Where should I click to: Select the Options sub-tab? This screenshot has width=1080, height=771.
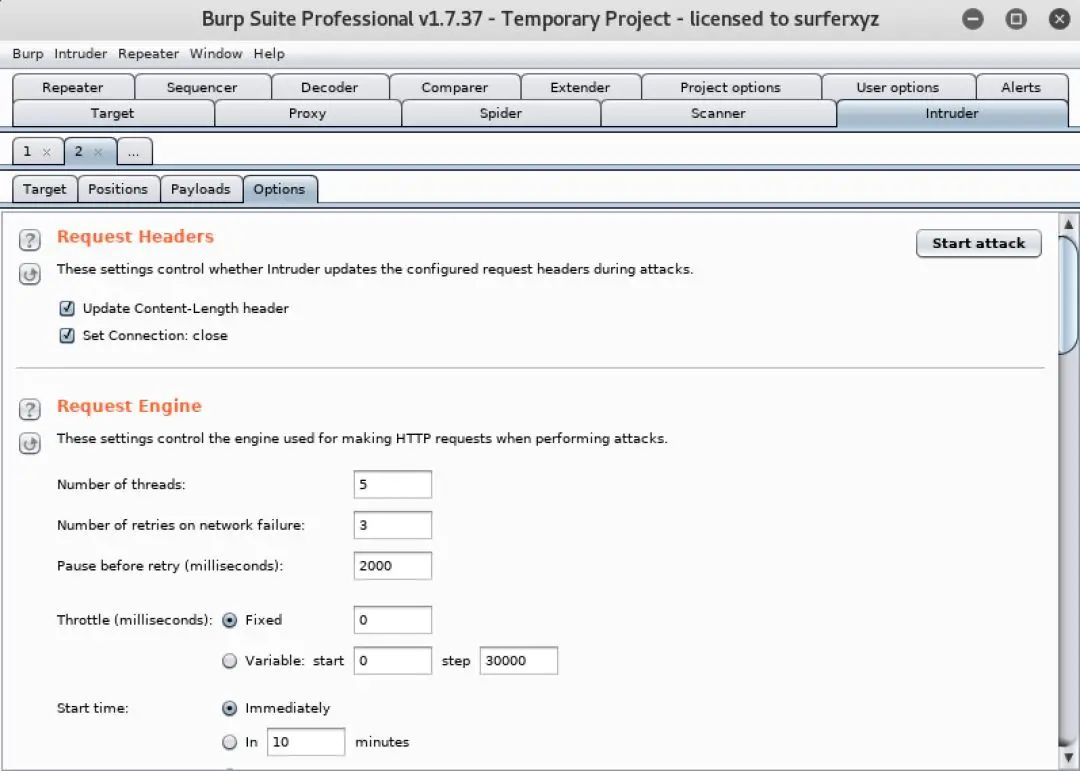pos(279,189)
